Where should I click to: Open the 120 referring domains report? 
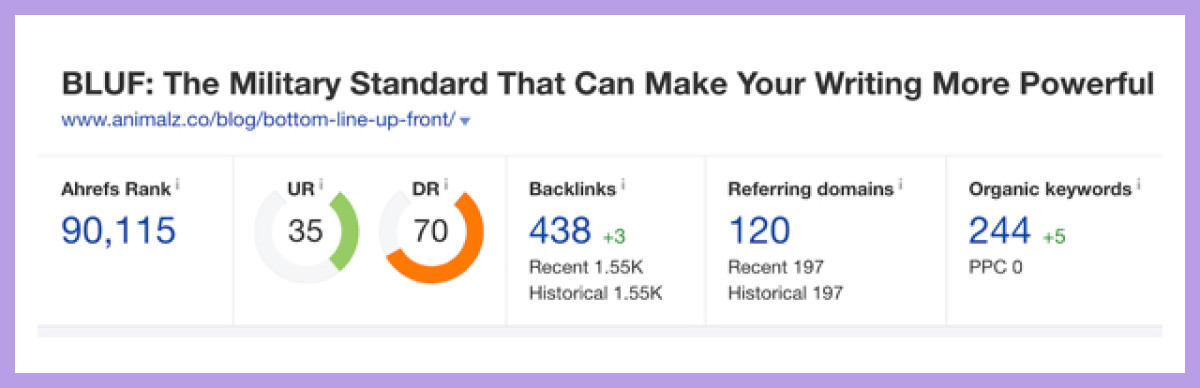(759, 231)
